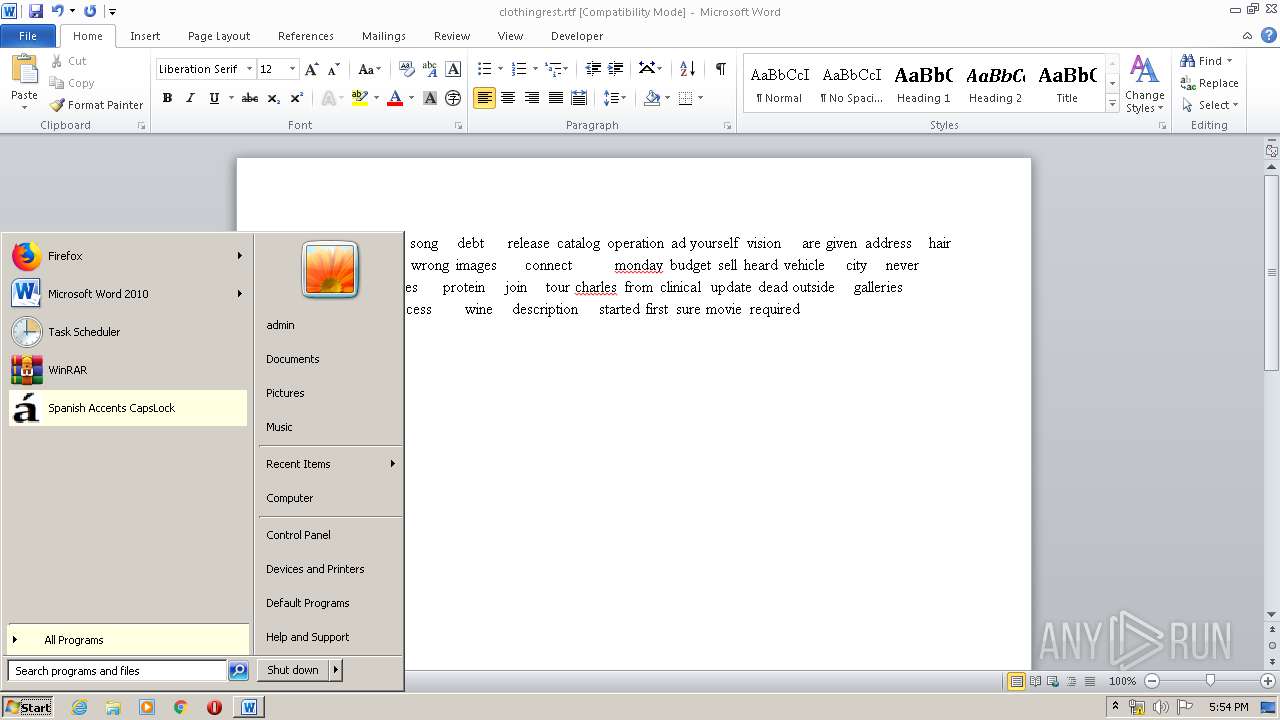Switch to the References tab
Image resolution: width=1280 pixels, height=720 pixels.
[x=306, y=36]
